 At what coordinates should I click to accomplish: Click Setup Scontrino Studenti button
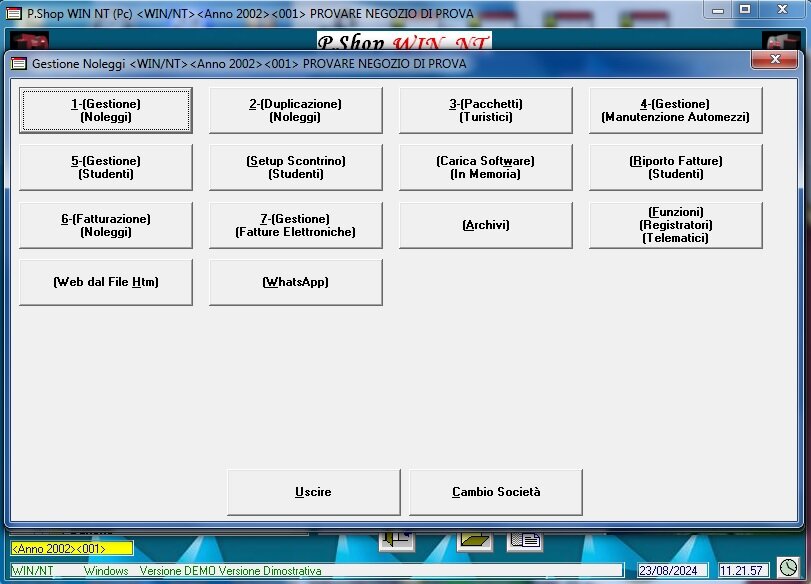tap(295, 167)
